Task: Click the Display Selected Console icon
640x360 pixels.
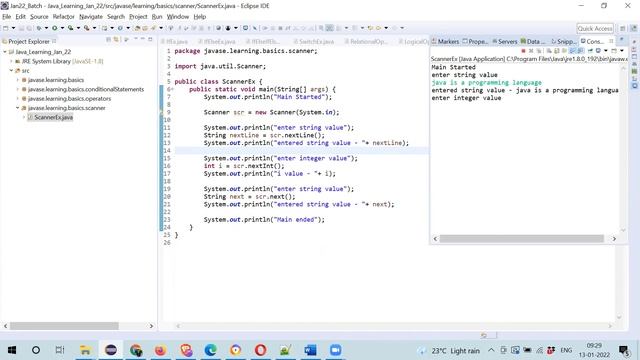Action: pos(598,51)
